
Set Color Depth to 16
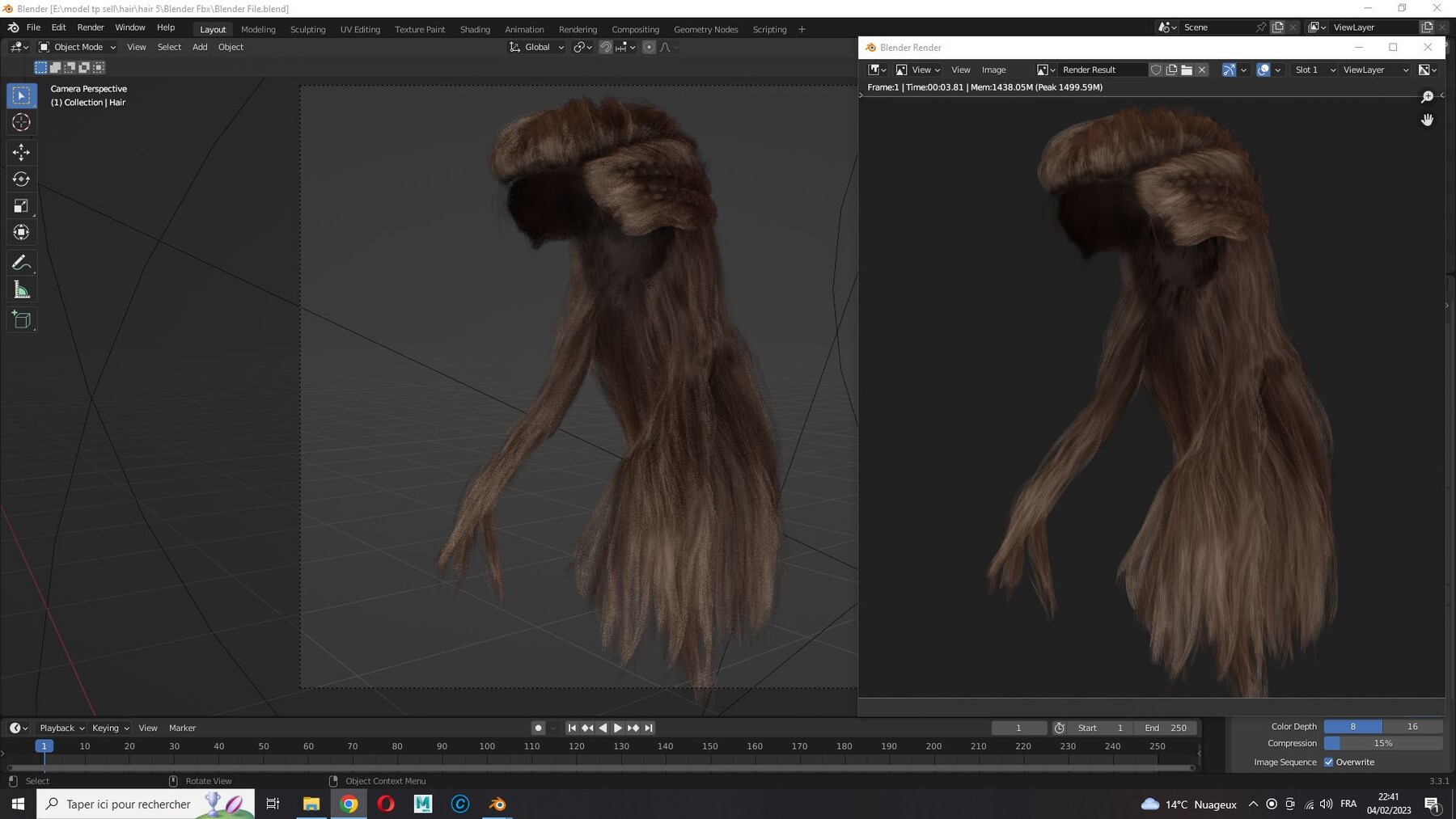[1412, 726]
